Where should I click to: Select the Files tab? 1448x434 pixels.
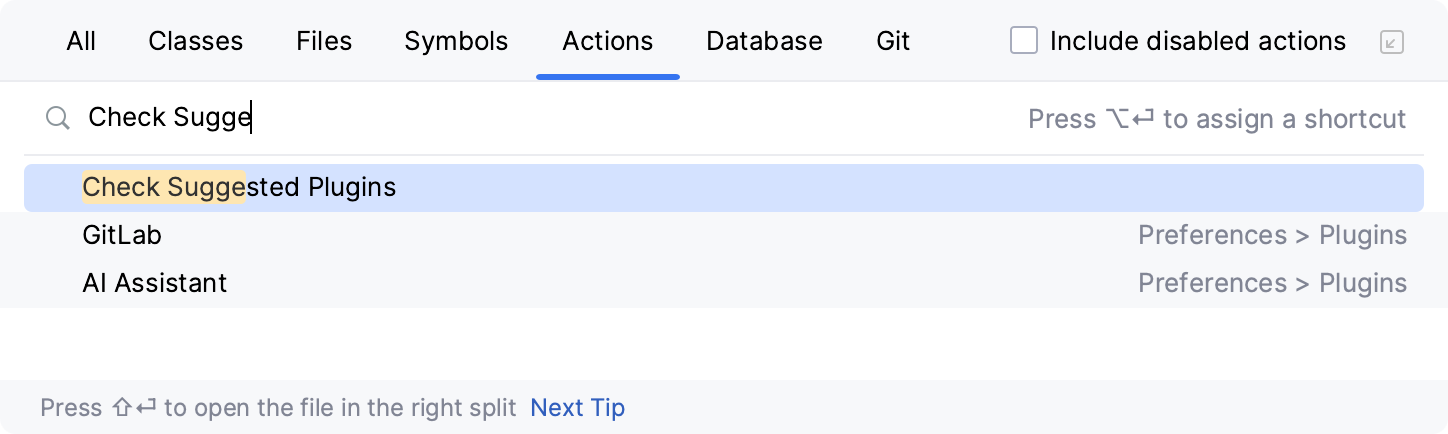point(324,41)
